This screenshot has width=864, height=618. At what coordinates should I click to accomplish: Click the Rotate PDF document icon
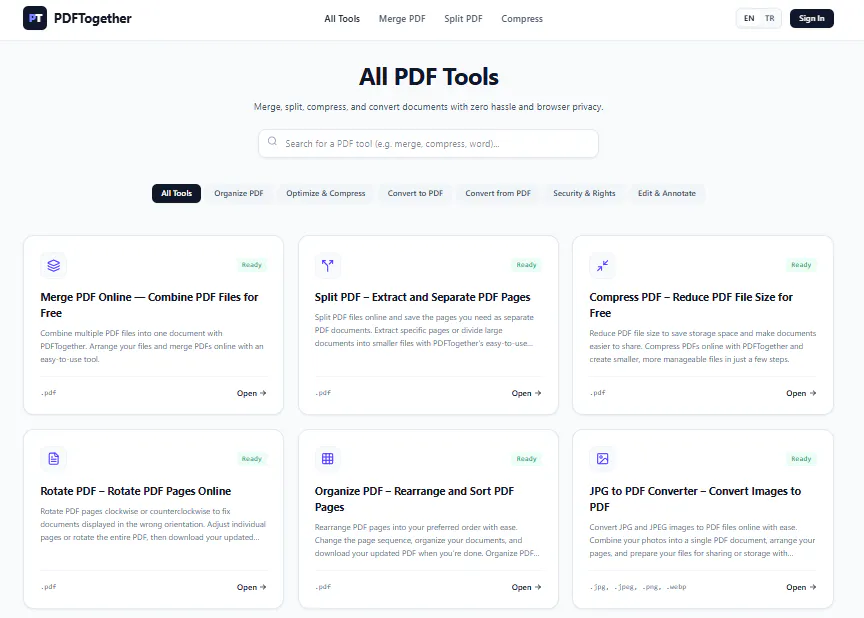tap(53, 459)
